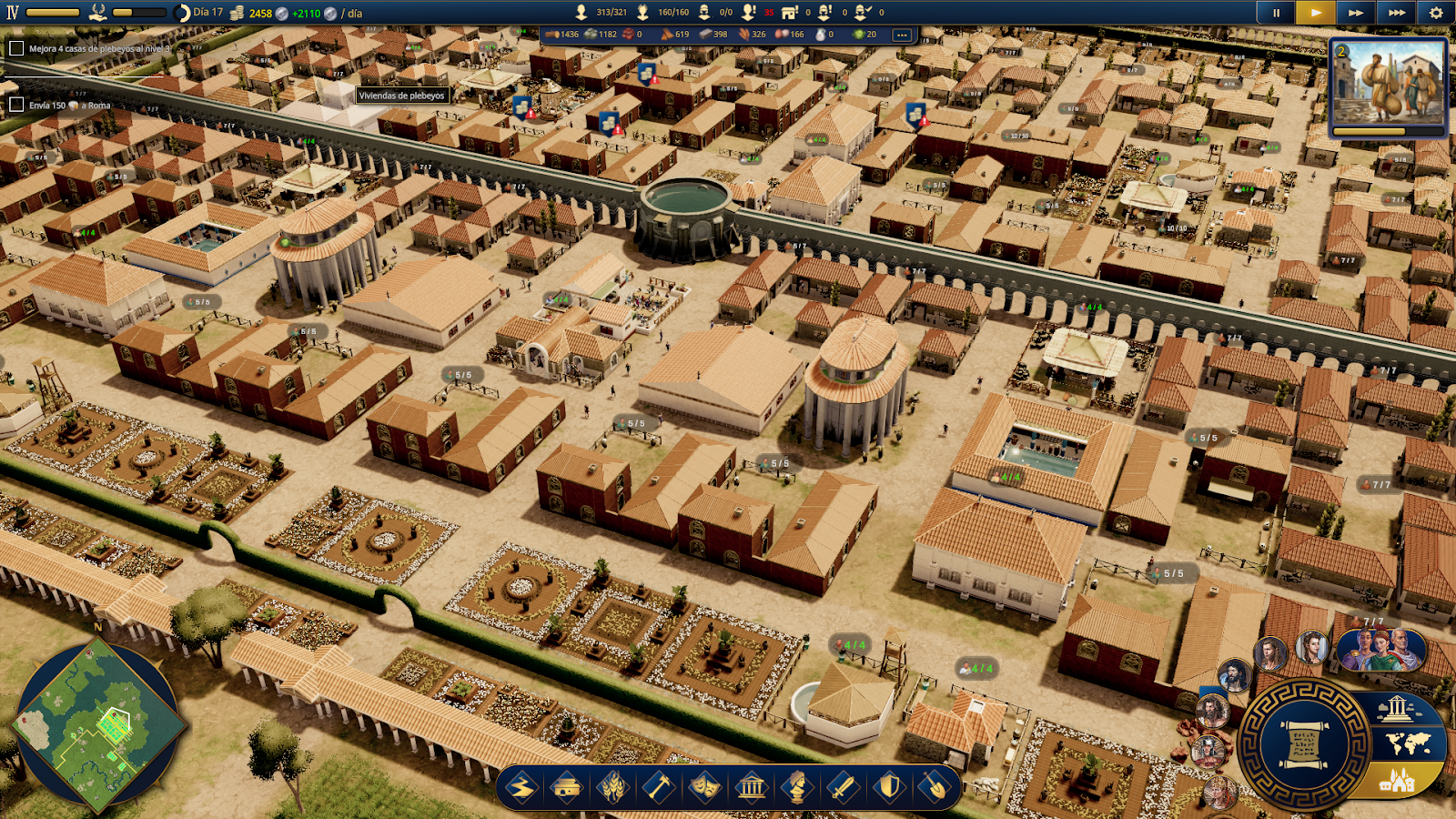Set game speed to fastest
The width and height of the screenshot is (1456, 819).
point(1396,13)
